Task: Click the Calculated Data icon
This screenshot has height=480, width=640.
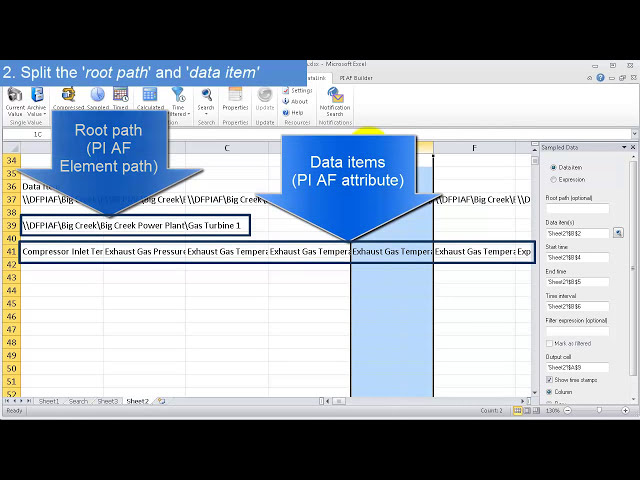Action: 150,97
